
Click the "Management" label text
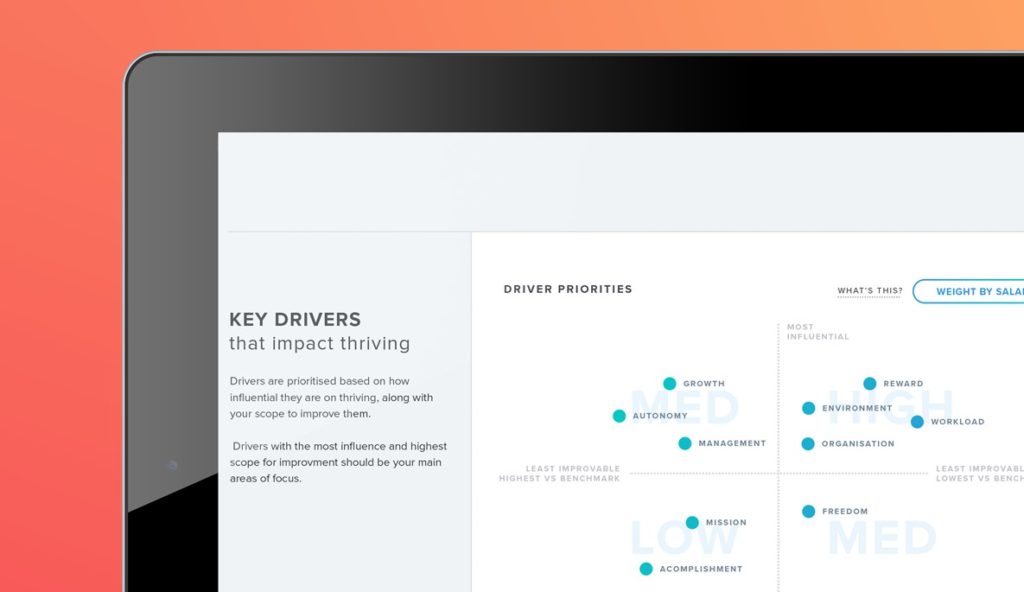(732, 443)
